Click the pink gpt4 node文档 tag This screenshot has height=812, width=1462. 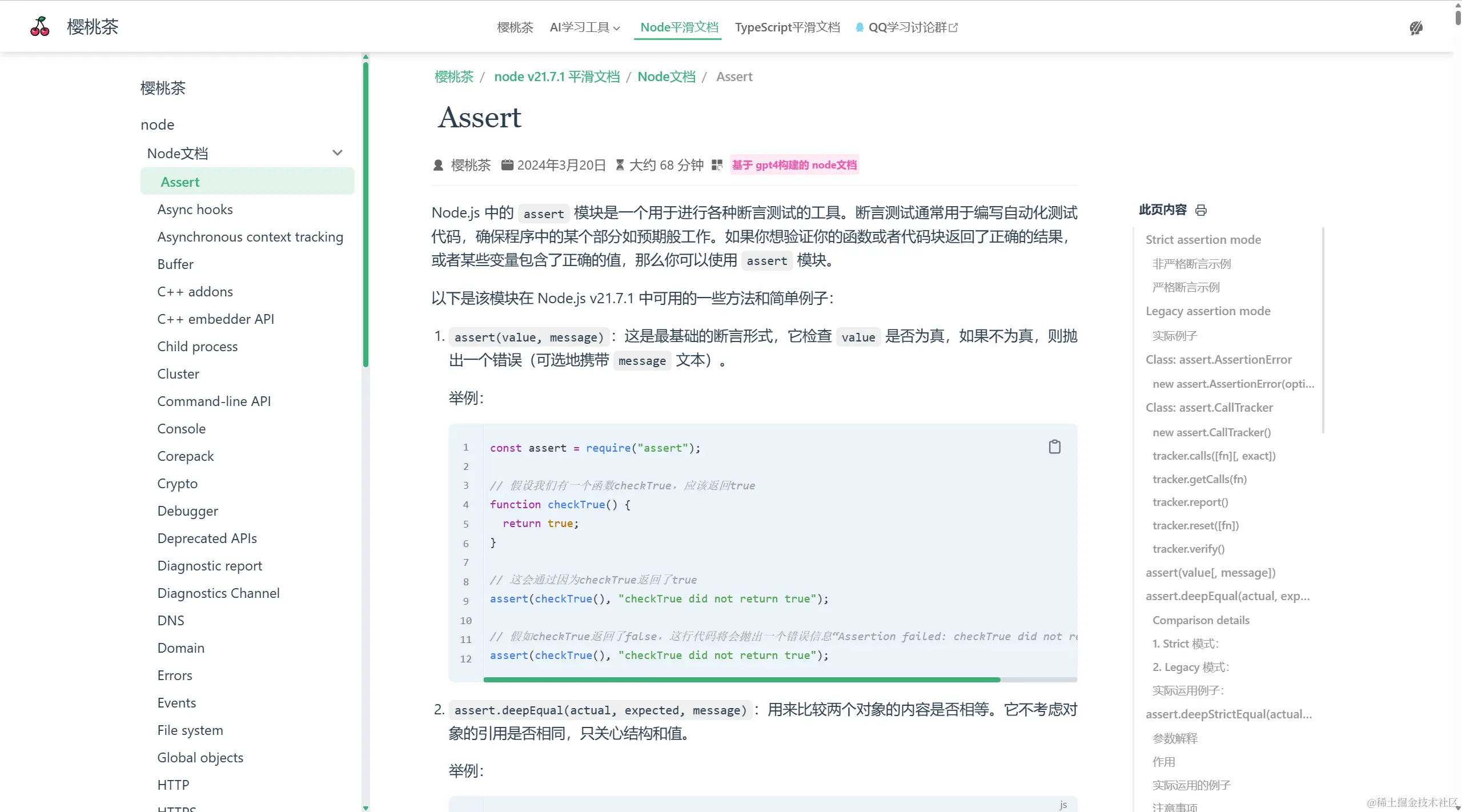[x=794, y=165]
